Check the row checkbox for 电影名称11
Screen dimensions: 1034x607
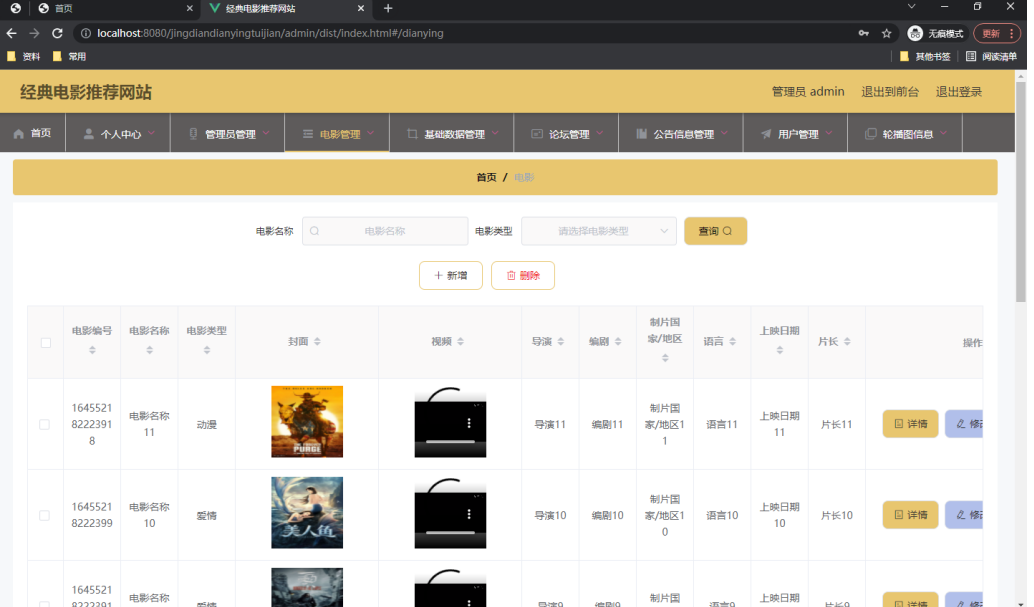[44, 424]
